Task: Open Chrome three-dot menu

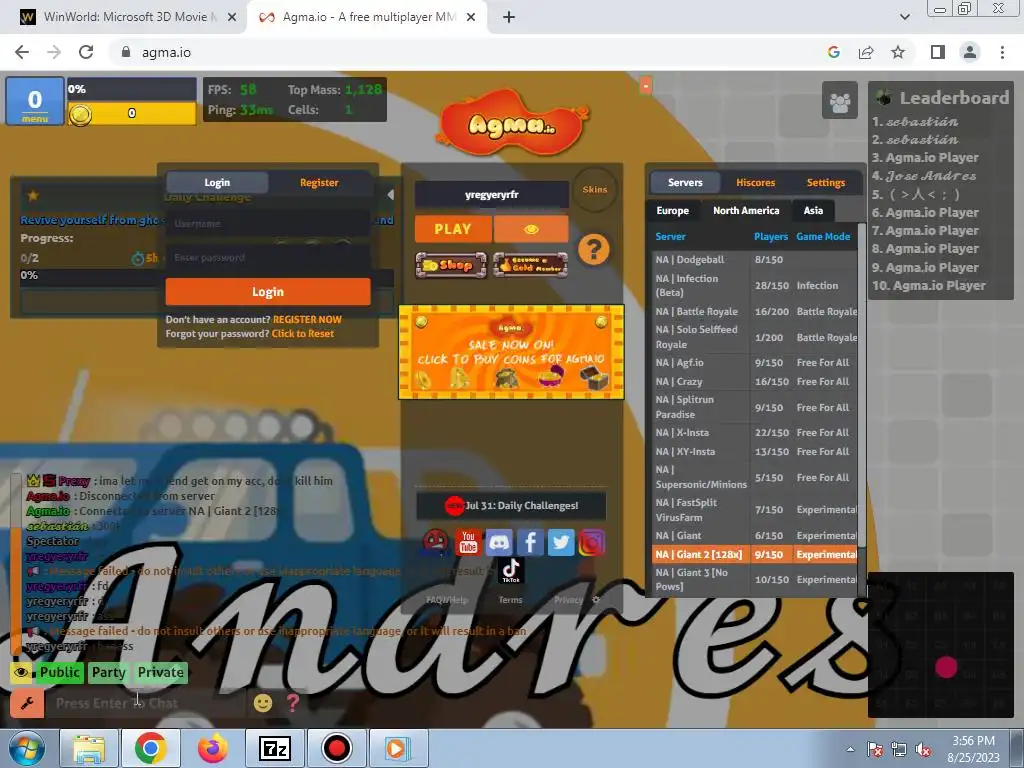Action: [1002, 52]
